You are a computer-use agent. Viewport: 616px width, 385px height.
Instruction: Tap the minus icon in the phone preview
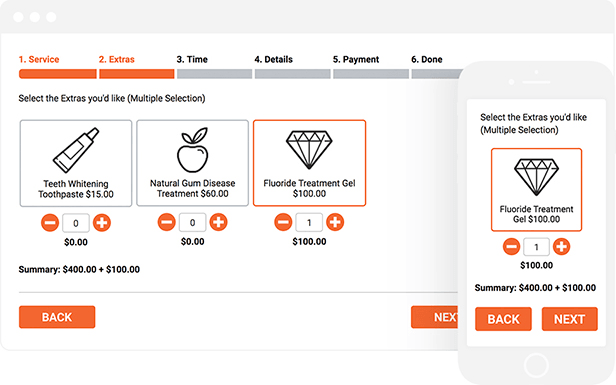tap(512, 247)
